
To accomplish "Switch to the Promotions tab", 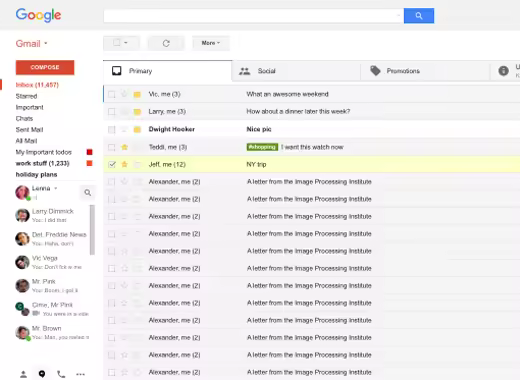I will pos(425,71).
